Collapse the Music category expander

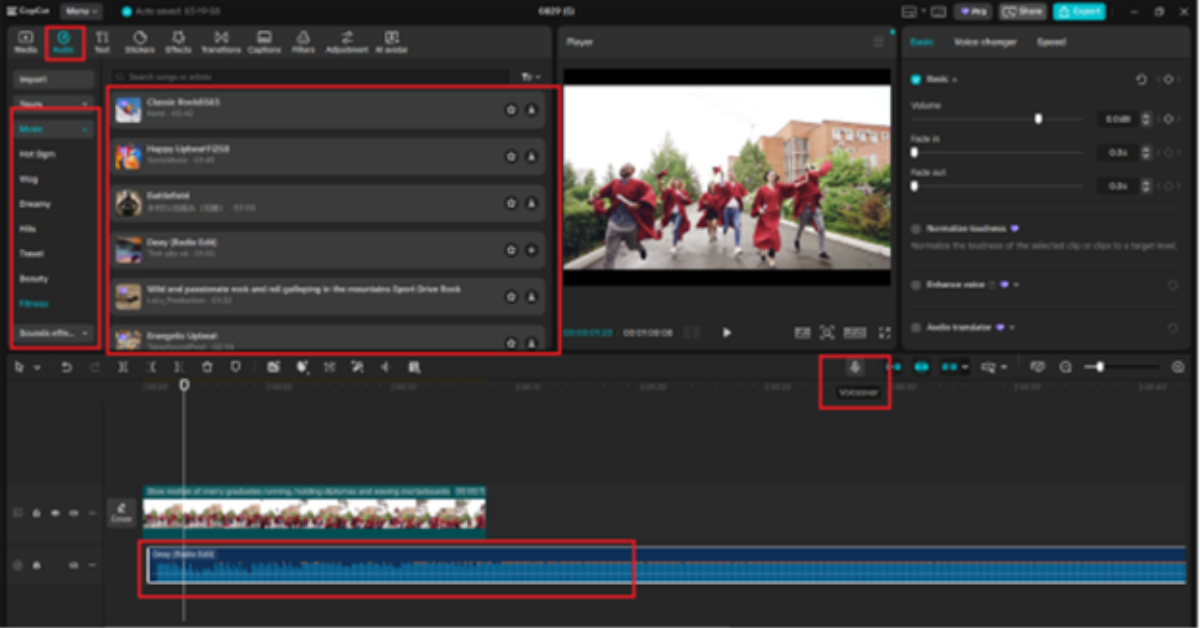(x=85, y=130)
